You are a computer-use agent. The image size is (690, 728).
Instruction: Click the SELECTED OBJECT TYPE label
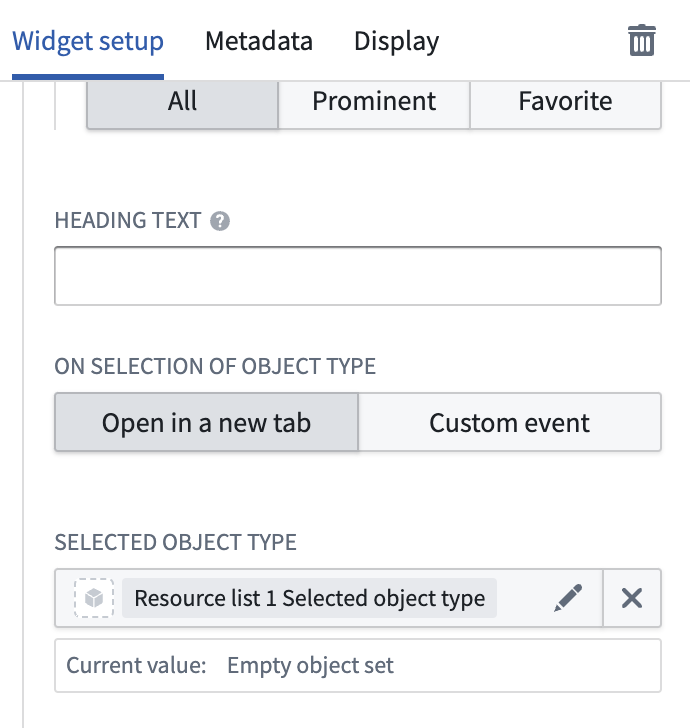point(176,542)
